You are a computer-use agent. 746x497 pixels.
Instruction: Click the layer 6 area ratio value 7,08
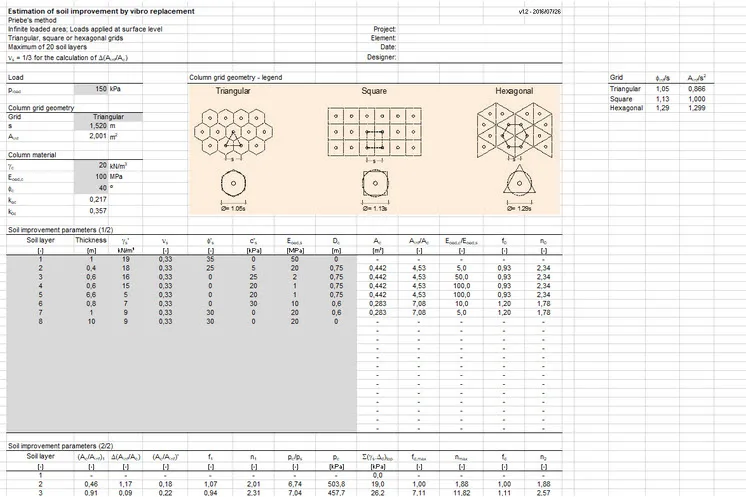pyautogui.click(x=419, y=303)
